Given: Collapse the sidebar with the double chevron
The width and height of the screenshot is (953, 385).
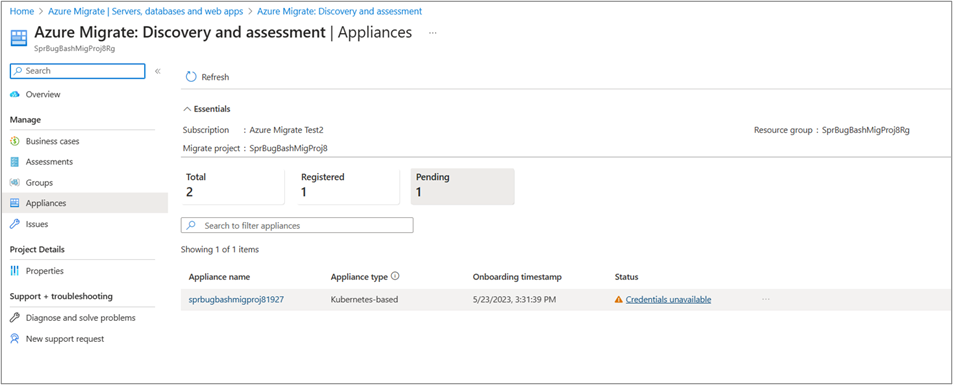Looking at the screenshot, I should [157, 71].
